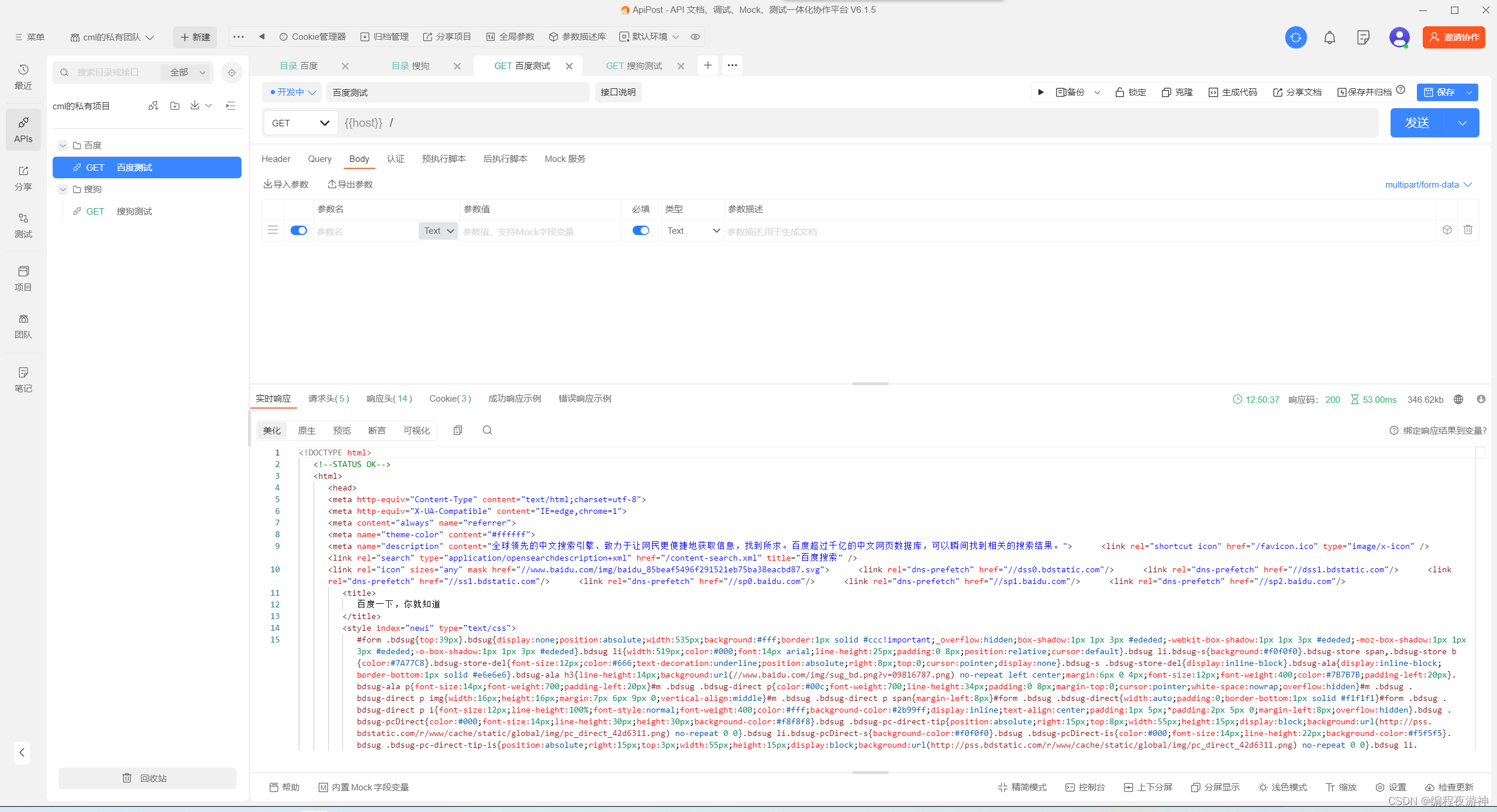Download the response with download icon
The width and height of the screenshot is (1497, 812).
[x=1481, y=399]
